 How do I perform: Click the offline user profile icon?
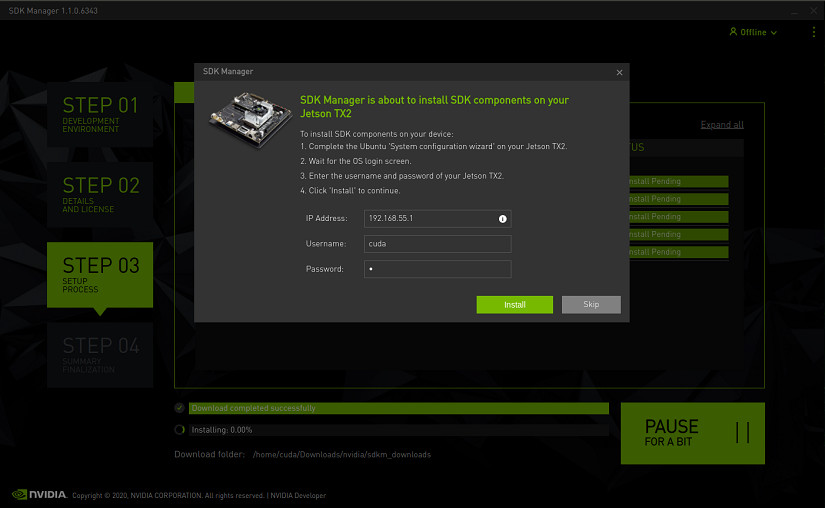(x=733, y=32)
